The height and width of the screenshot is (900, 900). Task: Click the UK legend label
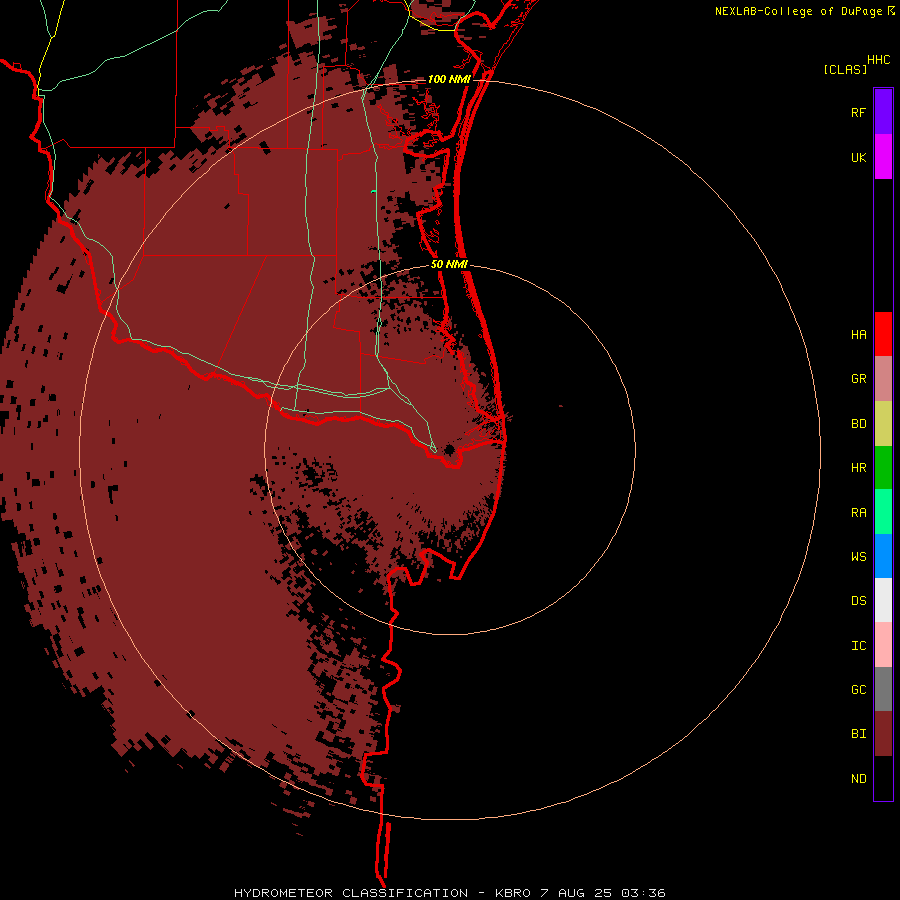pyautogui.click(x=858, y=157)
